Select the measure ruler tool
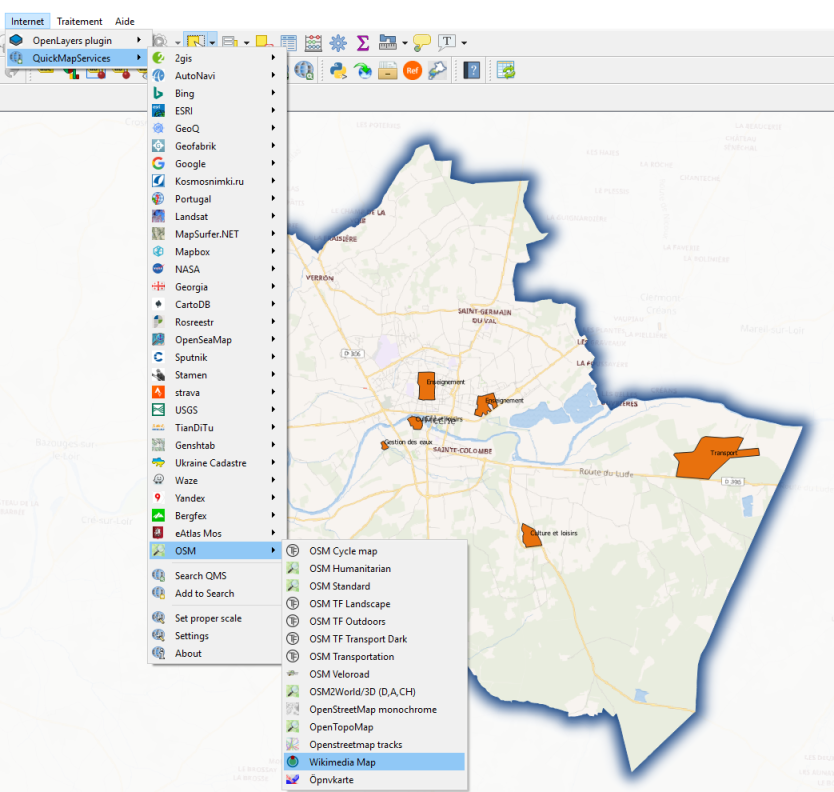 (x=387, y=42)
